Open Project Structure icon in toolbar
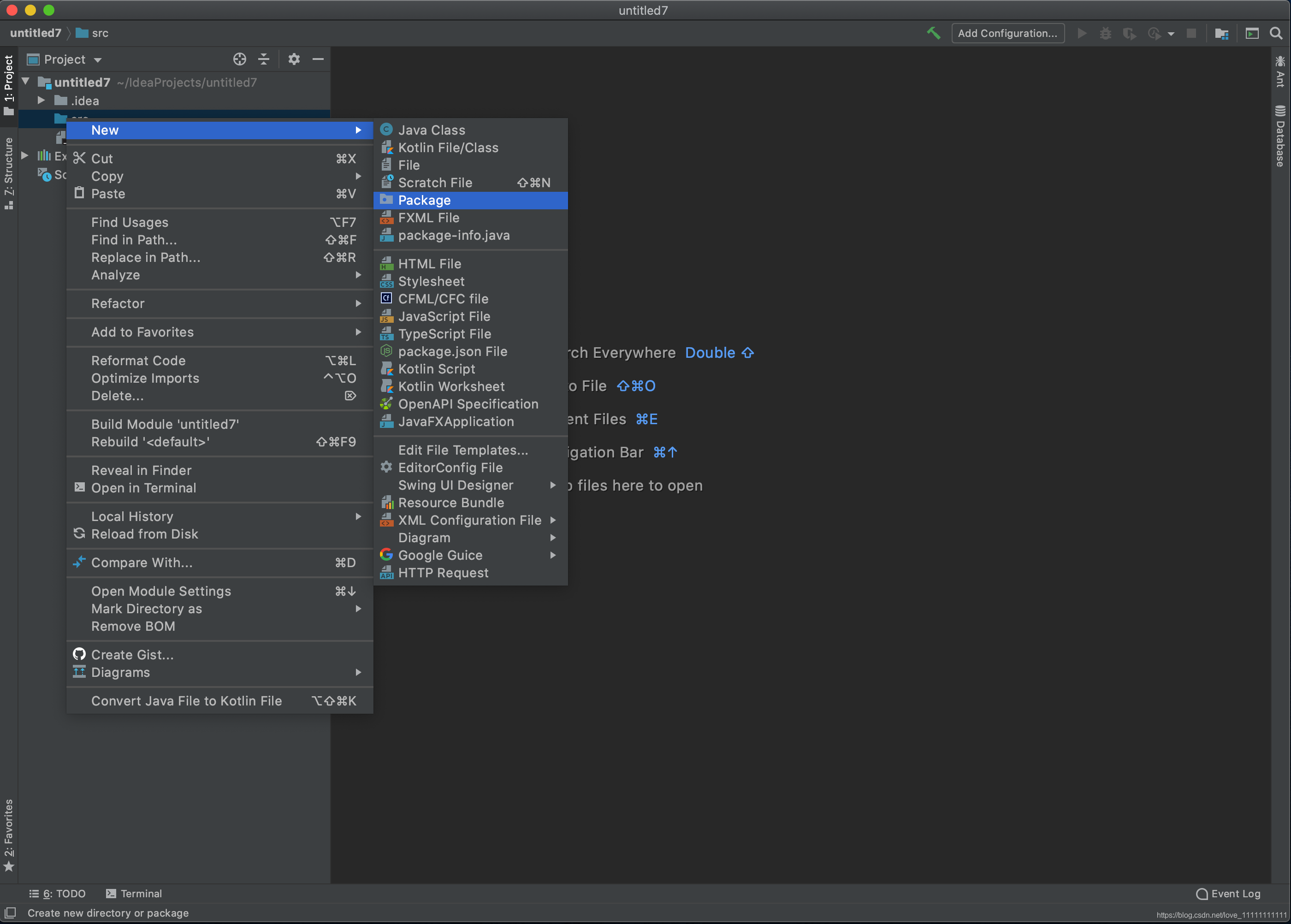Image resolution: width=1291 pixels, height=924 pixels. pyautogui.click(x=1221, y=34)
